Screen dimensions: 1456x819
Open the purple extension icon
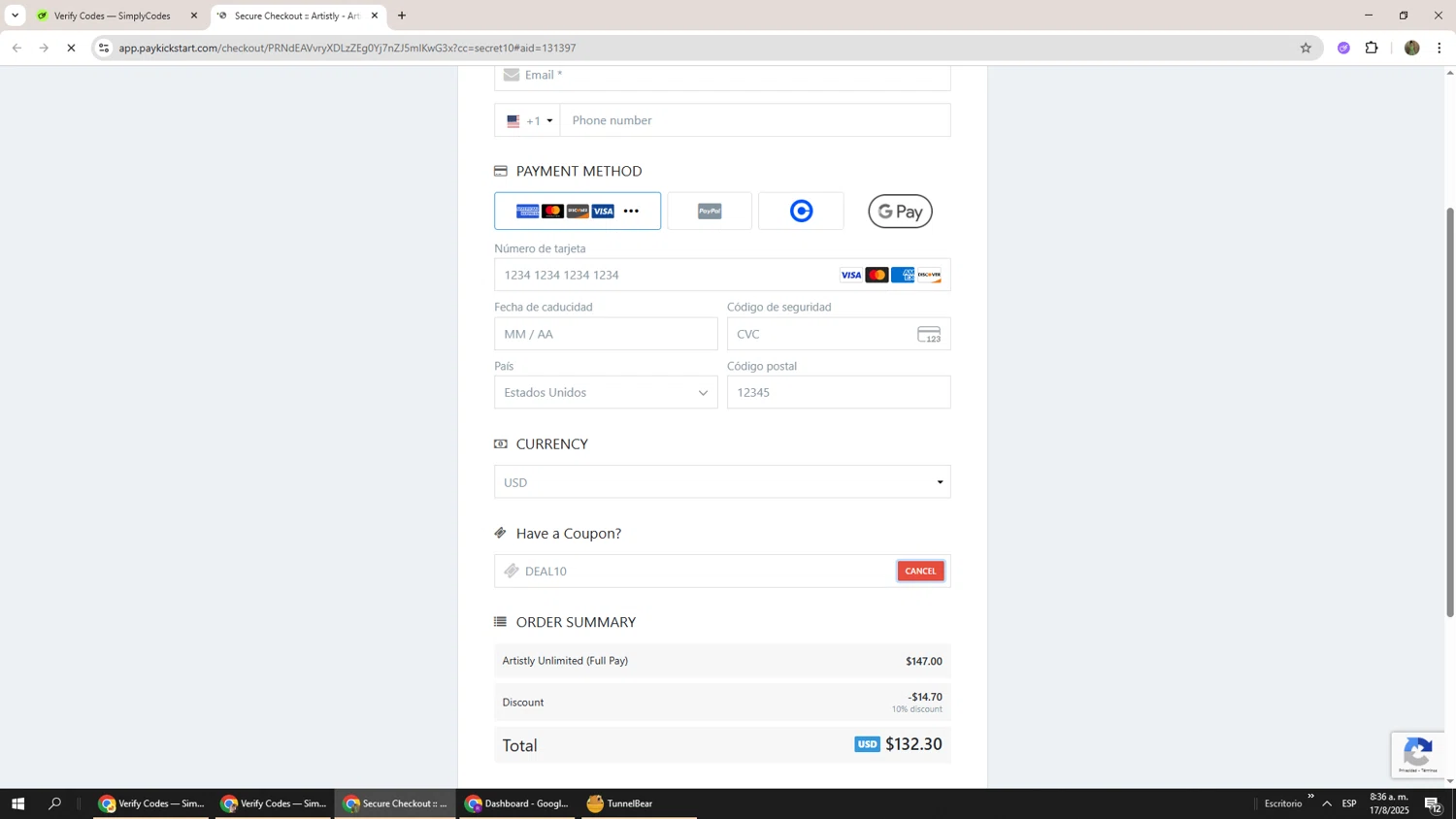pos(1343,48)
